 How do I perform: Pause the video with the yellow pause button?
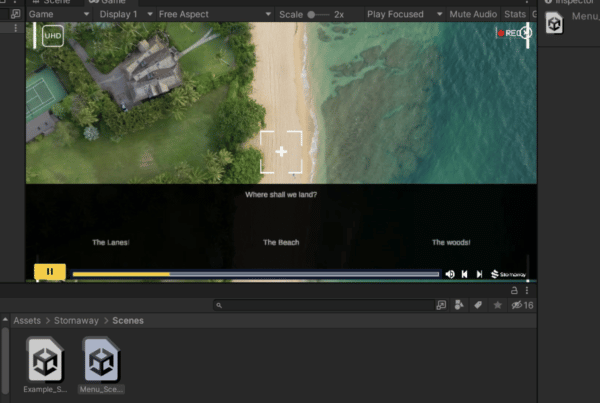(x=50, y=272)
